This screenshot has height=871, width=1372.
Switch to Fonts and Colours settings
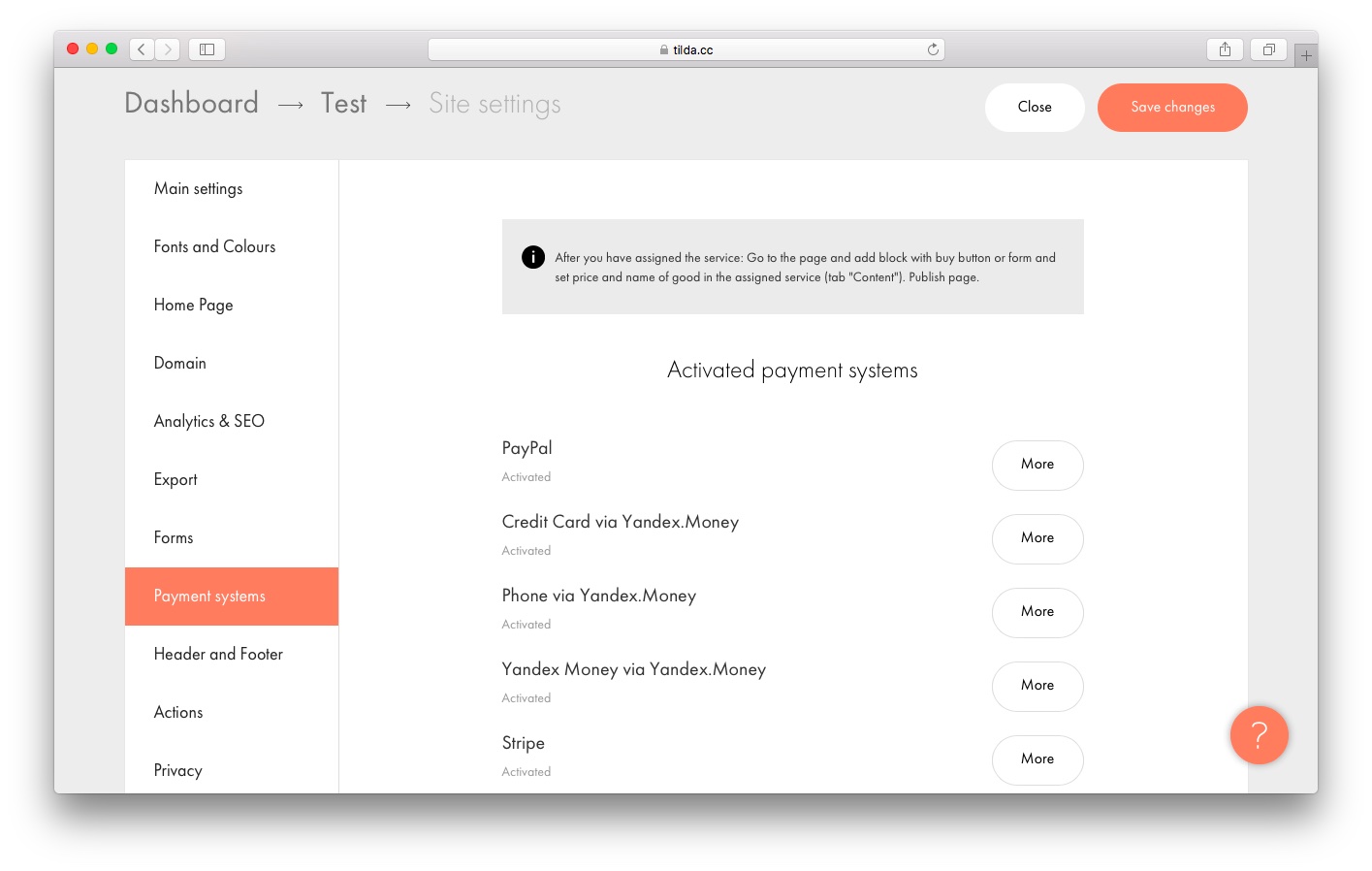[x=232, y=247]
